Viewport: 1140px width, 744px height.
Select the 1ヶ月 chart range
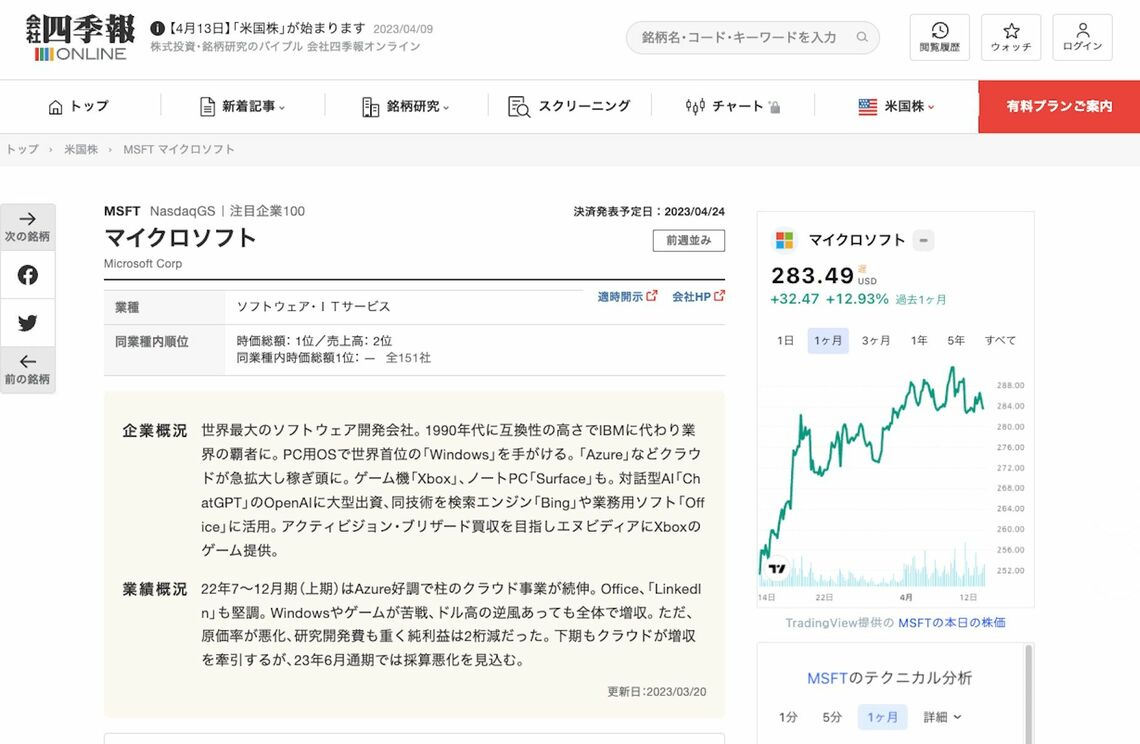828,340
